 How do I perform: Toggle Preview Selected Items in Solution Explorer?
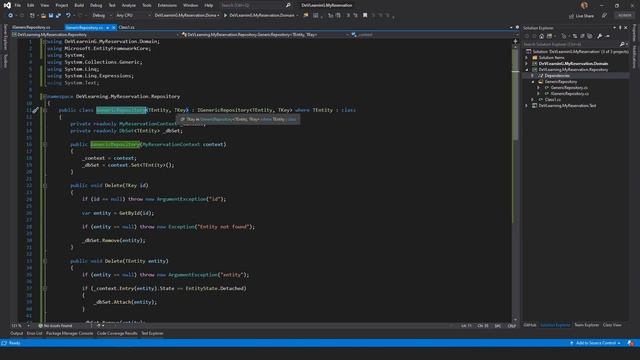[607, 36]
